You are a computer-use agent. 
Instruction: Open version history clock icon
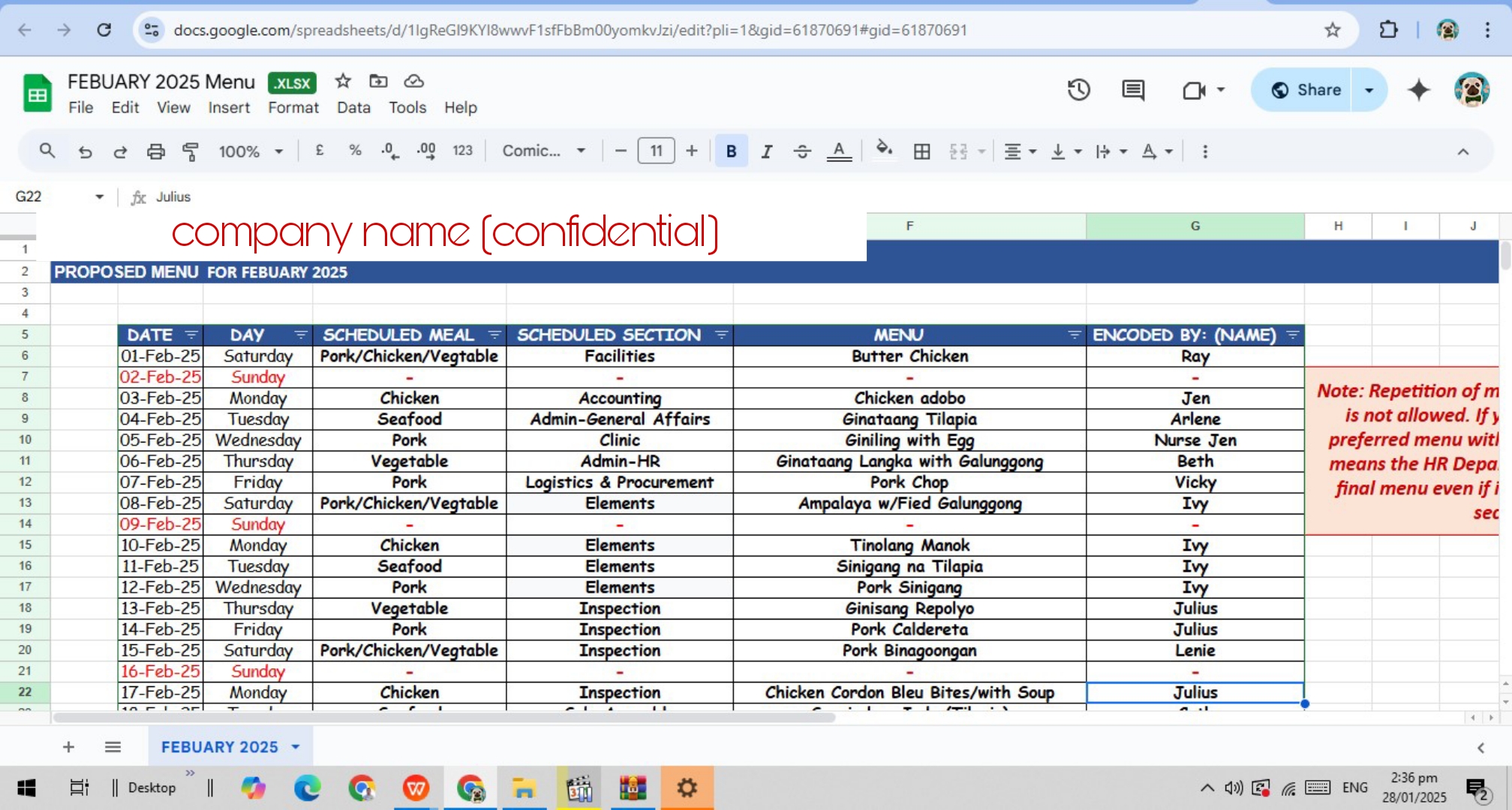point(1078,90)
